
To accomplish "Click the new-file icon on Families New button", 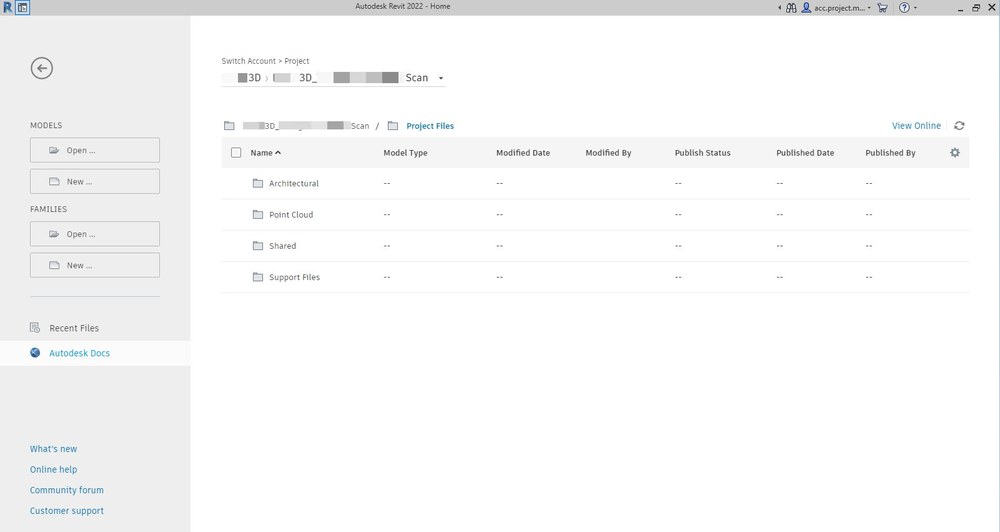I will tap(54, 265).
